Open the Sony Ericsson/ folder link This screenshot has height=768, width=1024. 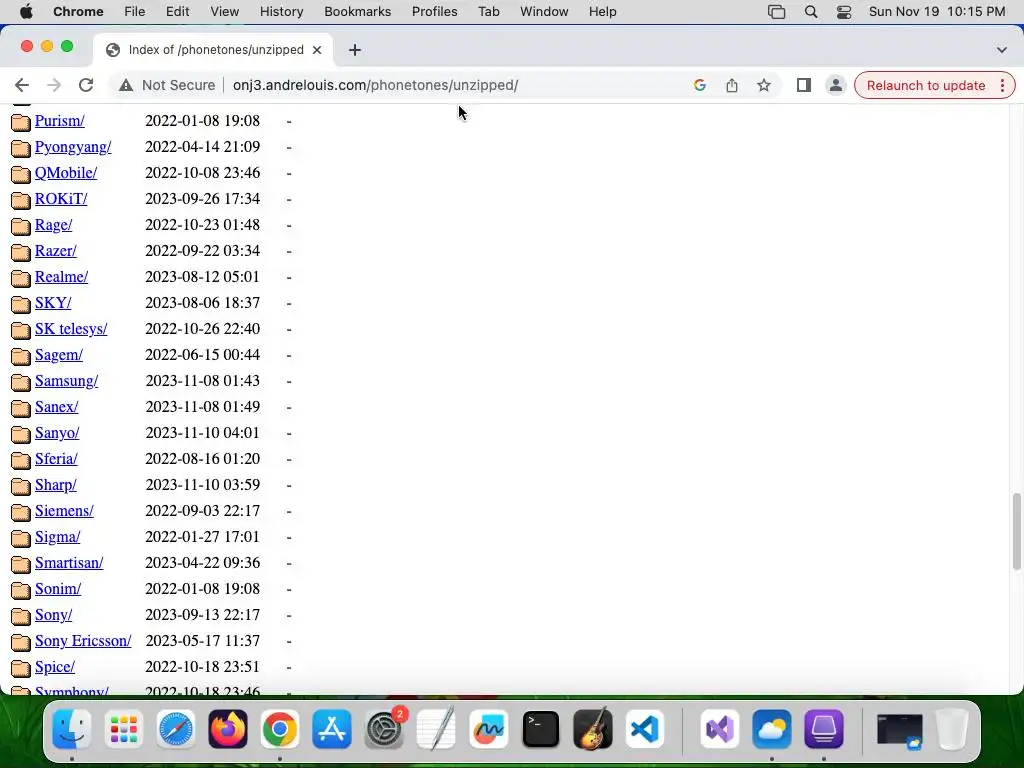tap(83, 641)
